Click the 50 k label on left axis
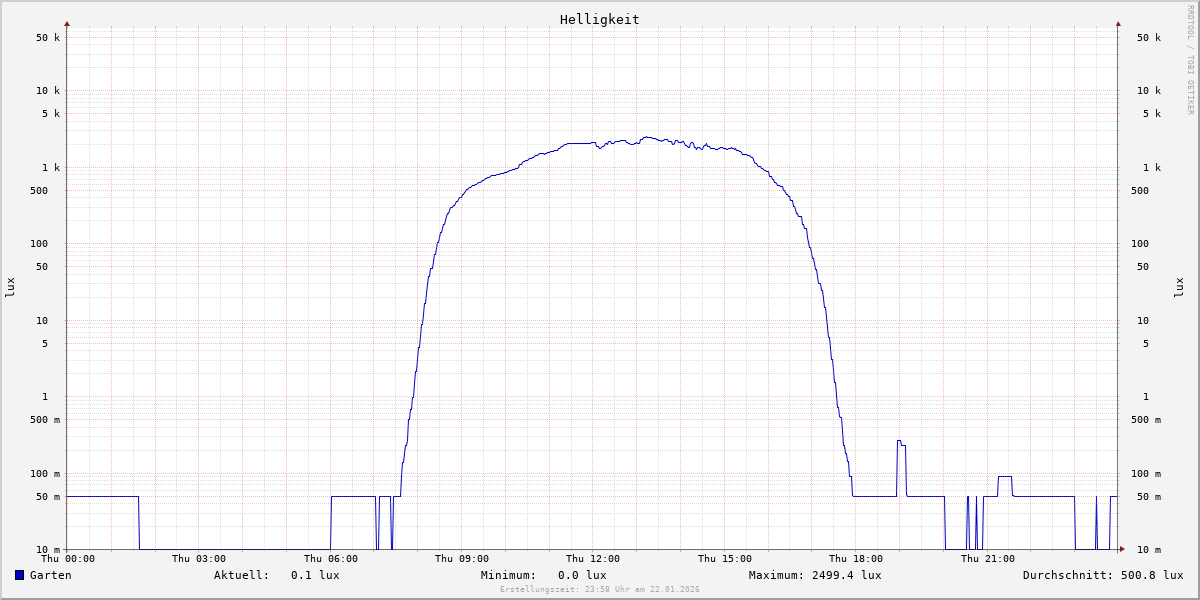Screen dimensions: 1200x600 [x=48, y=38]
